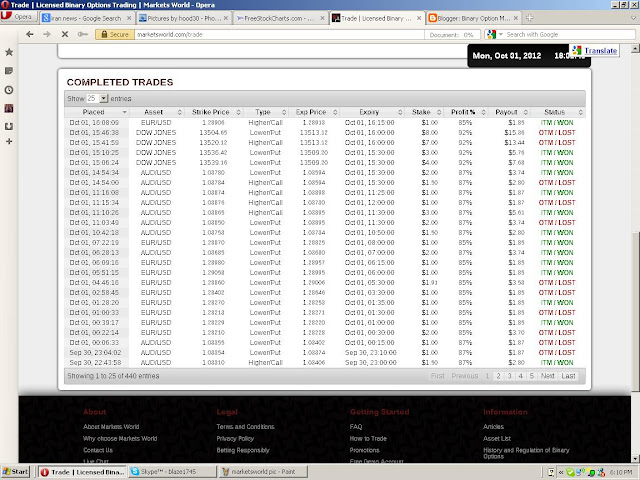Open Bookmarks star panel in sidebar
The width and height of the screenshot is (640, 480).
9,52
